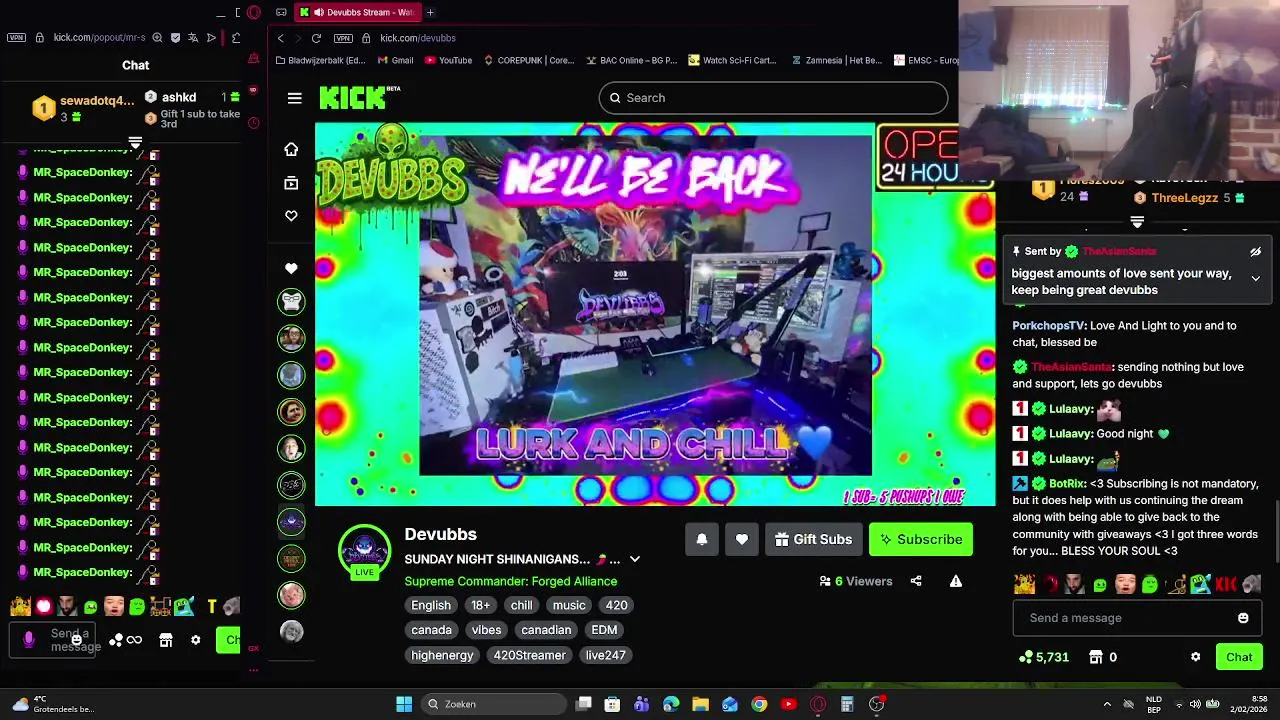This screenshot has height=720, width=1280.
Task: Reload the kick.com/devubbs page
Action: (x=316, y=38)
